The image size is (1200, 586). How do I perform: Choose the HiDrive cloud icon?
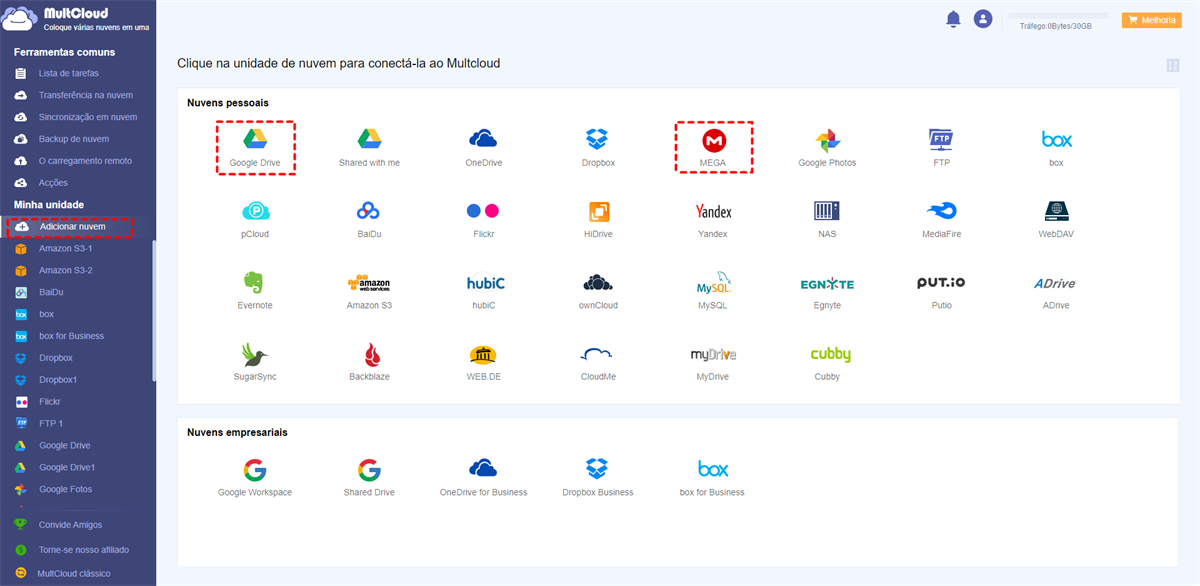click(x=598, y=211)
